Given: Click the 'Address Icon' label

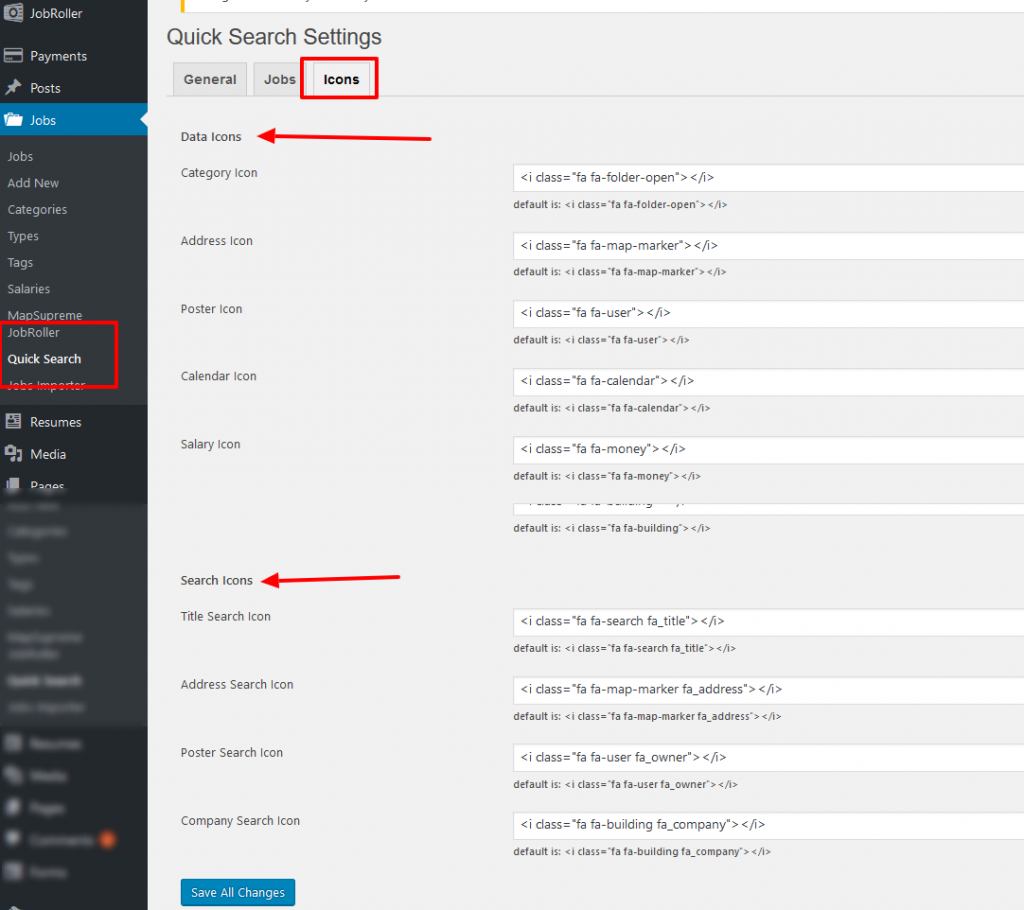Looking at the screenshot, I should [217, 240].
